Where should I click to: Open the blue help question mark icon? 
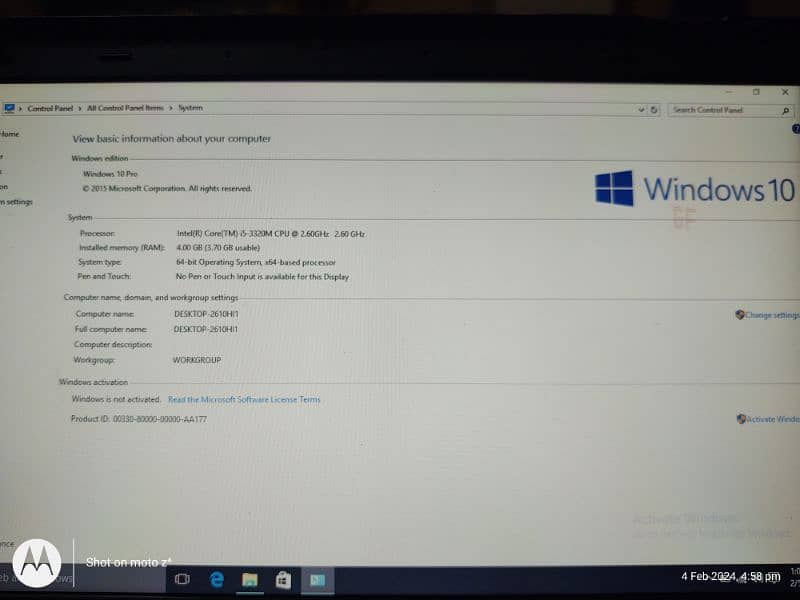pos(796,129)
